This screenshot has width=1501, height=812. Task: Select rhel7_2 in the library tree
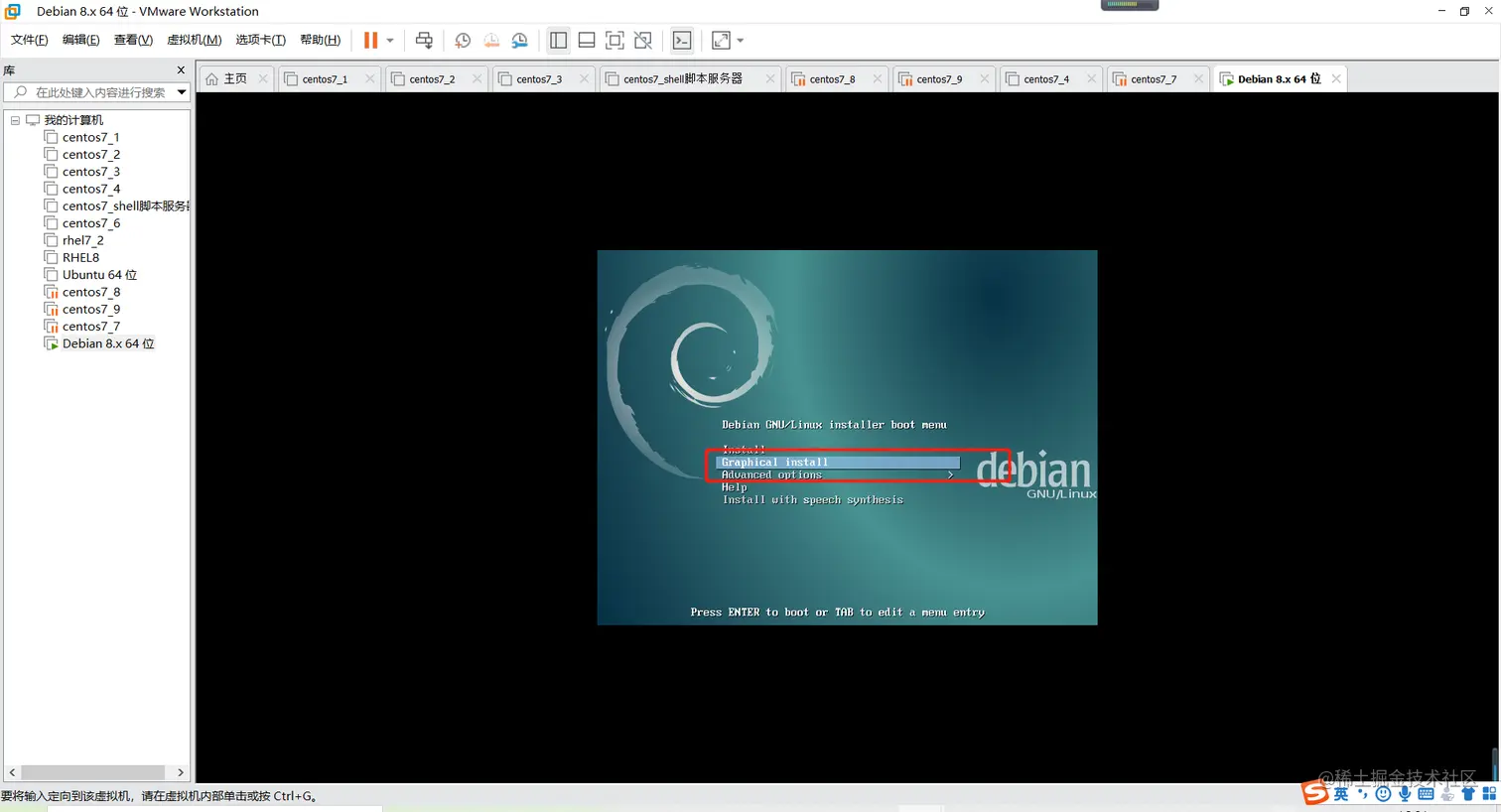(82, 240)
